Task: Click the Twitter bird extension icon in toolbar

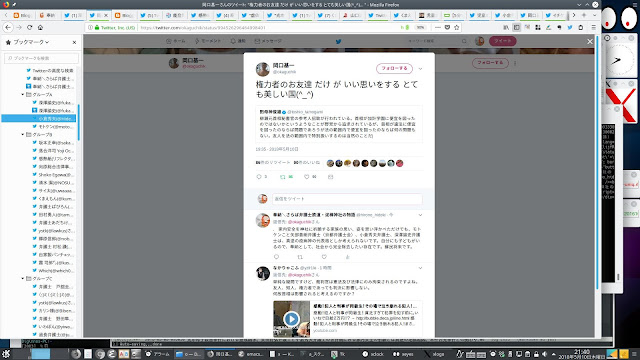Action: tap(570, 27)
